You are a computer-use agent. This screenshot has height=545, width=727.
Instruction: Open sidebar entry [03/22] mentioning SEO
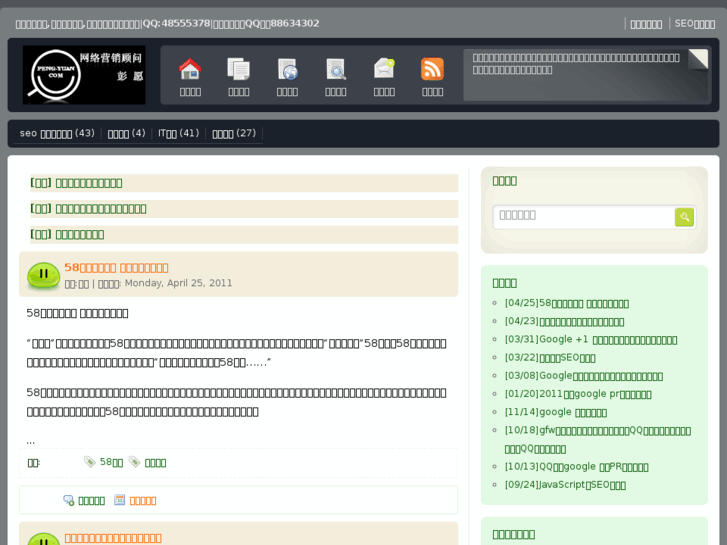click(550, 358)
